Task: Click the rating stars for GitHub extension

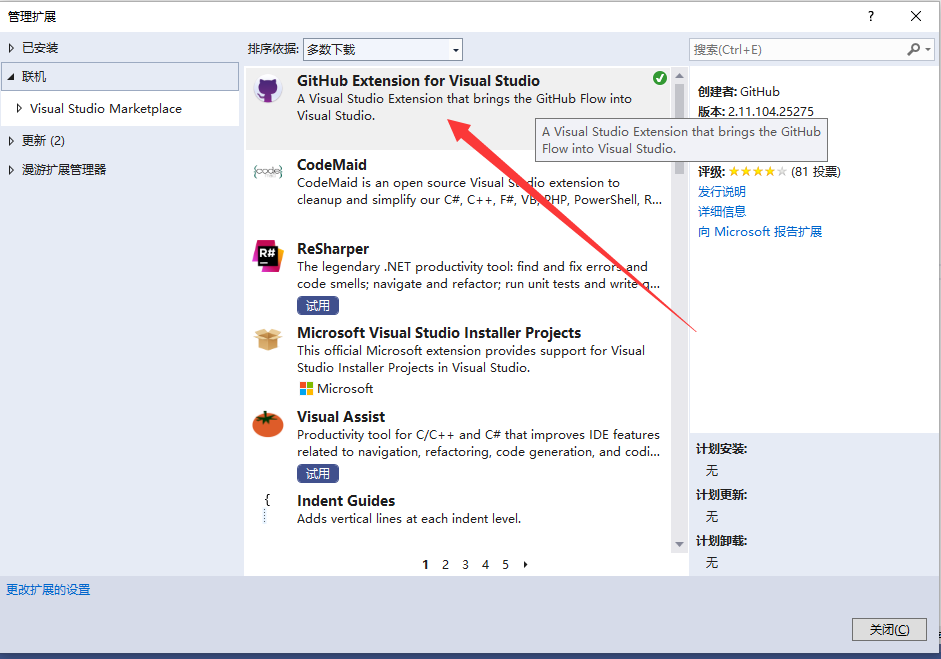Action: 757,172
